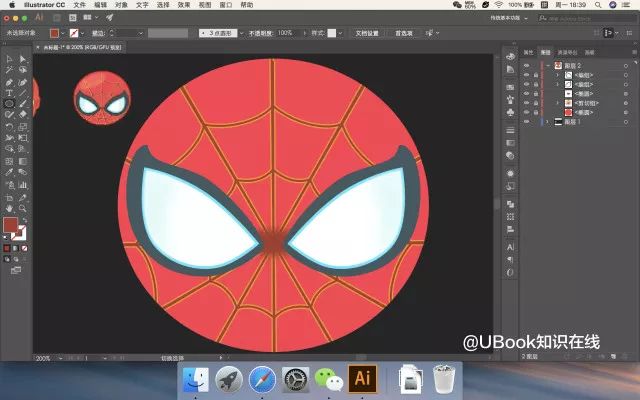The height and width of the screenshot is (400, 640).
Task: Choose the Column Graph tool
Action: (x=23, y=185)
